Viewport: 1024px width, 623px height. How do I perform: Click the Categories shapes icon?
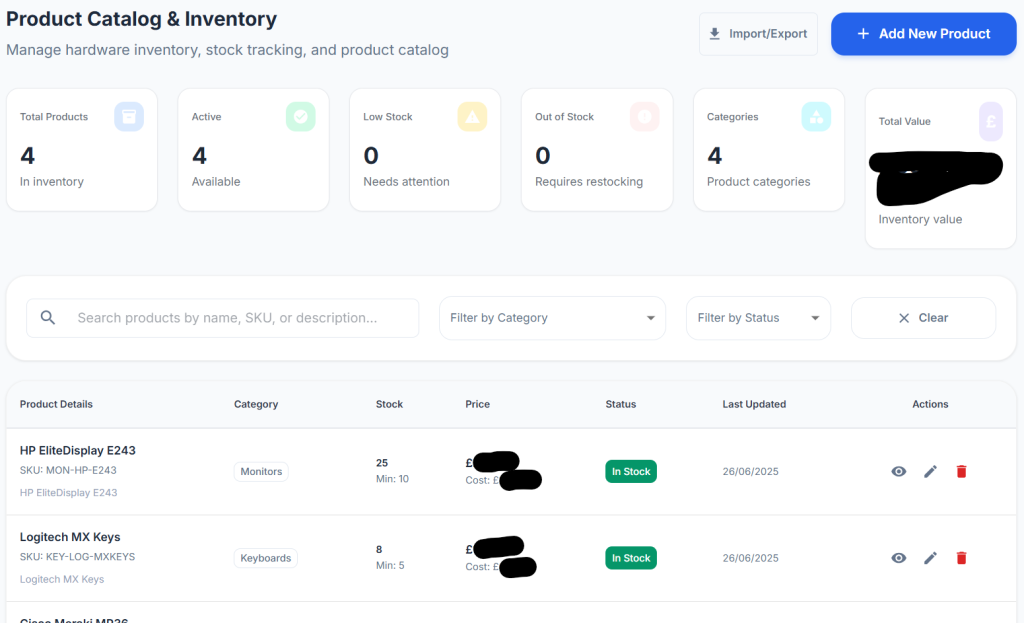tap(816, 117)
